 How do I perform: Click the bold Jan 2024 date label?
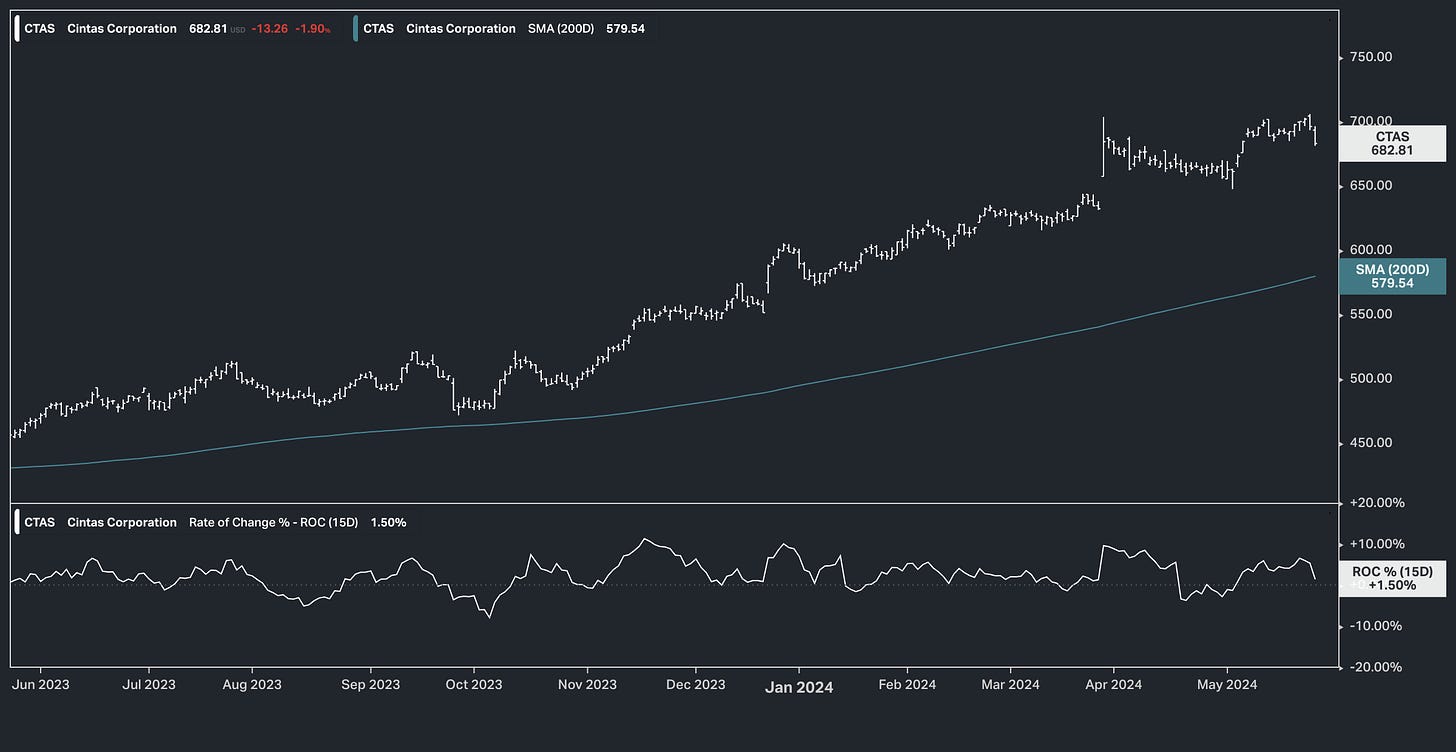pyautogui.click(x=799, y=687)
